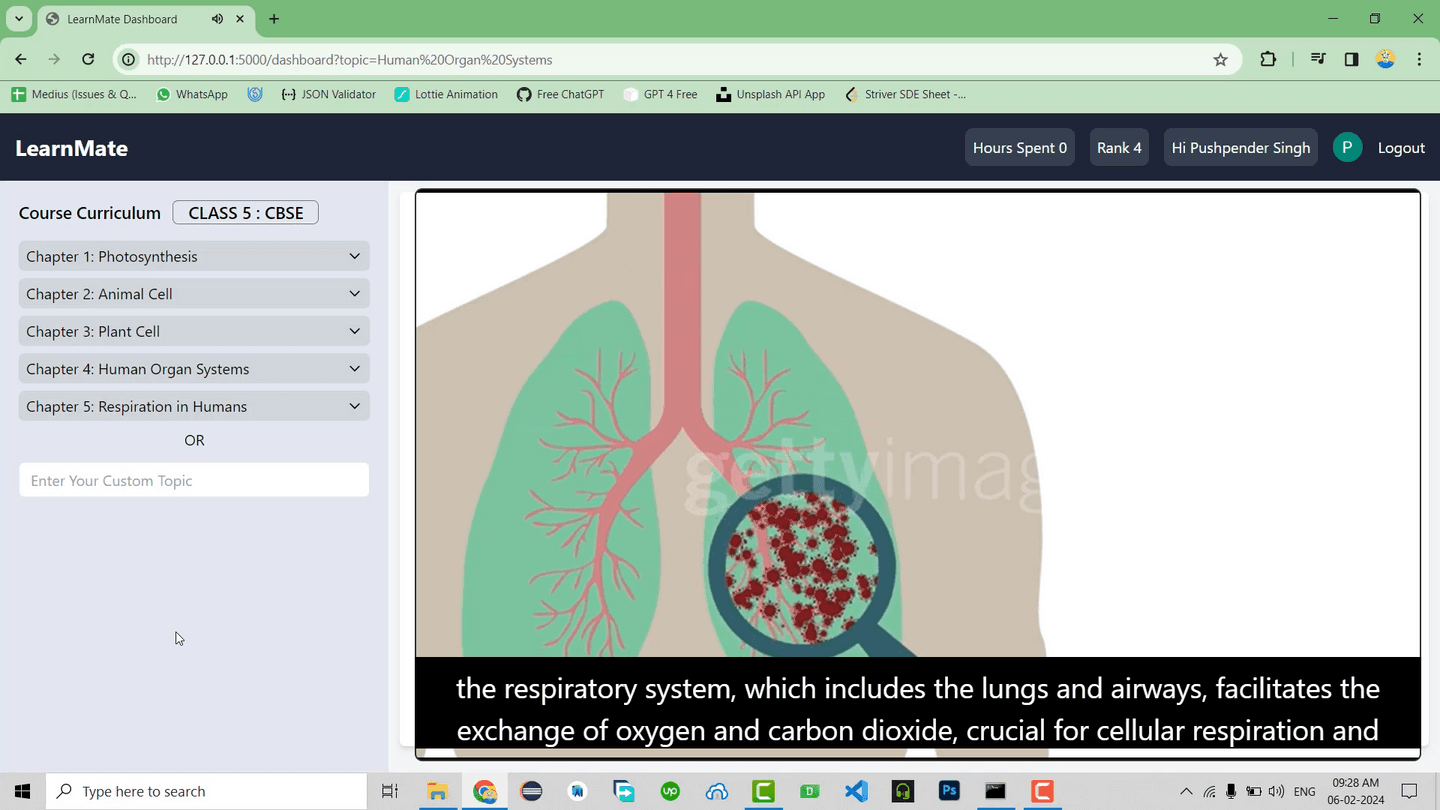Open the terminal window from the taskbar
Viewport: 1440px width, 810px height.
tap(995, 791)
